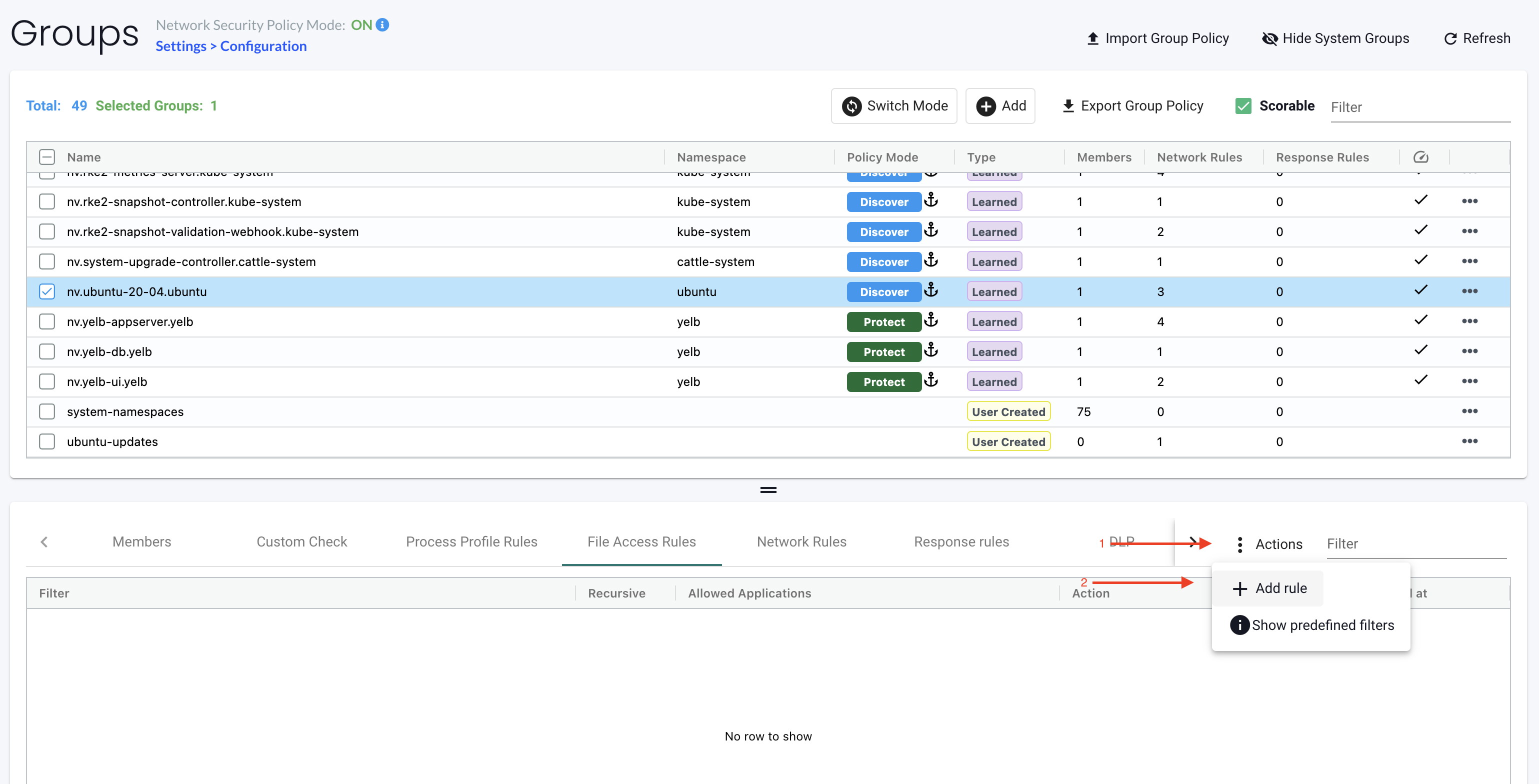1539x784 pixels.
Task: Open more options for nv.ubuntu-20-04.ubuntu
Action: point(1469,291)
